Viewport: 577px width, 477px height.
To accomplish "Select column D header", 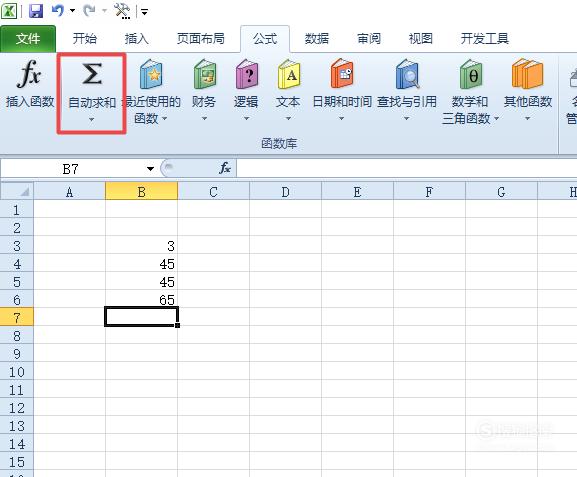I will [x=286, y=191].
